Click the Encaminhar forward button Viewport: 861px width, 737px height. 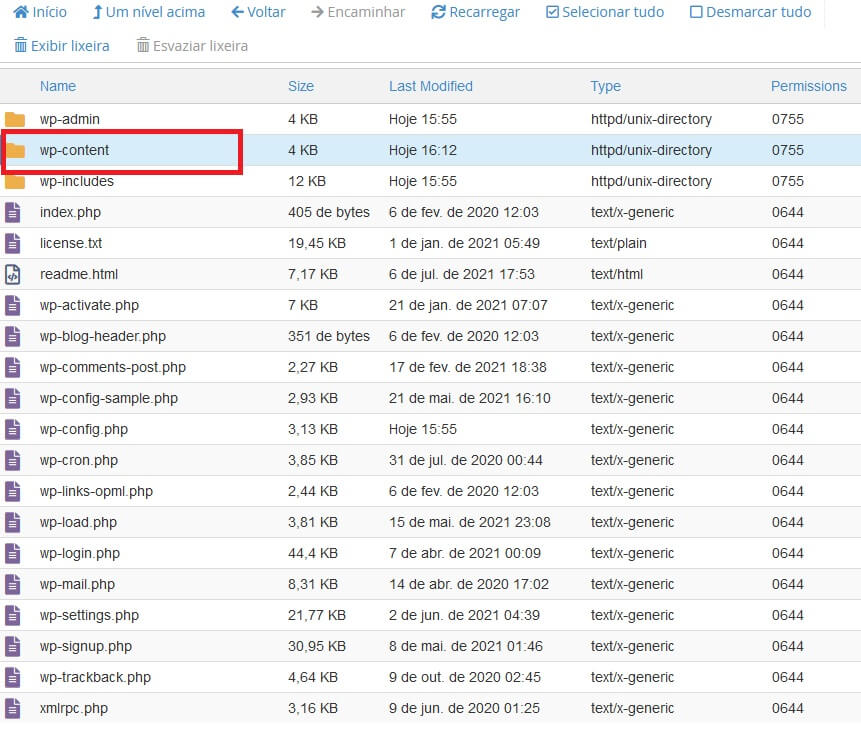[x=358, y=12]
